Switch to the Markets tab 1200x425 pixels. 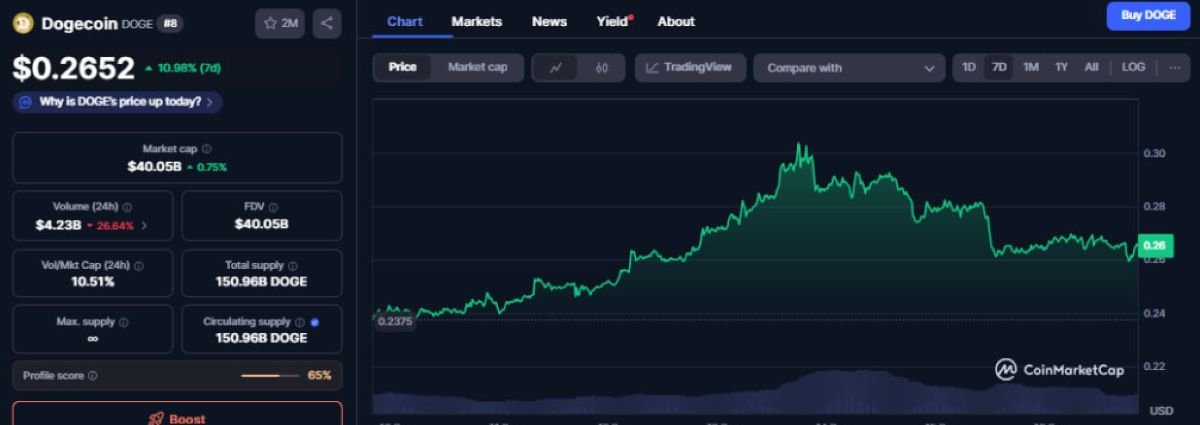[x=477, y=21]
